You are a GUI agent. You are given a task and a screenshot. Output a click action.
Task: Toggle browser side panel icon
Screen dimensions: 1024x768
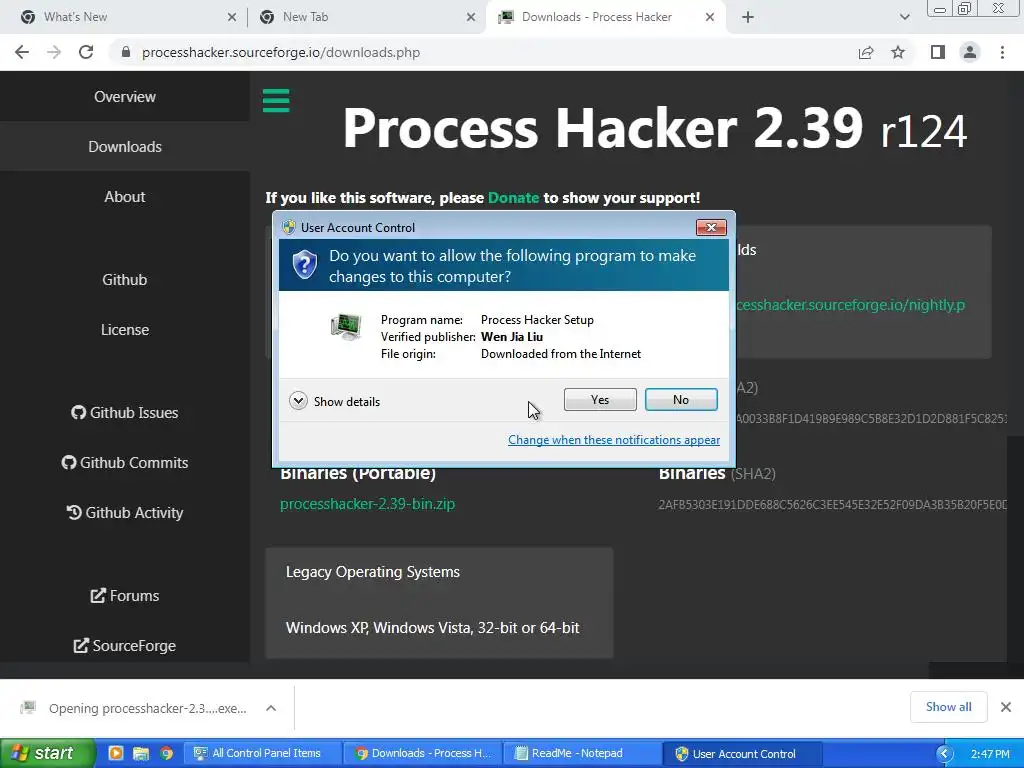[938, 52]
